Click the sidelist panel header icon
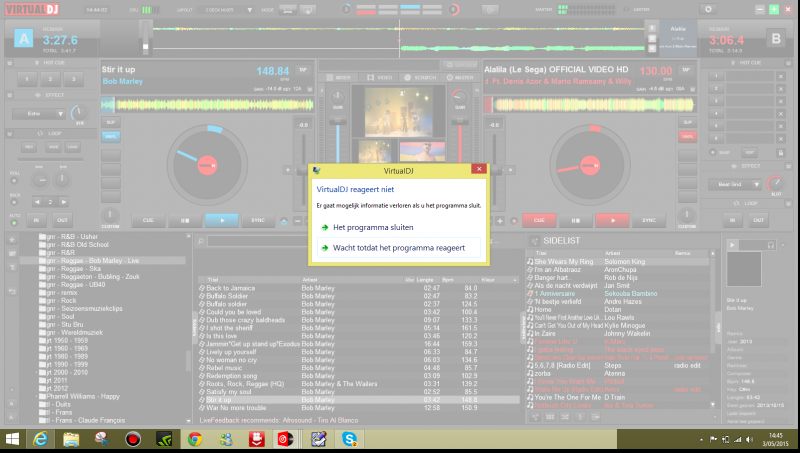800x453 pixels. pos(534,241)
